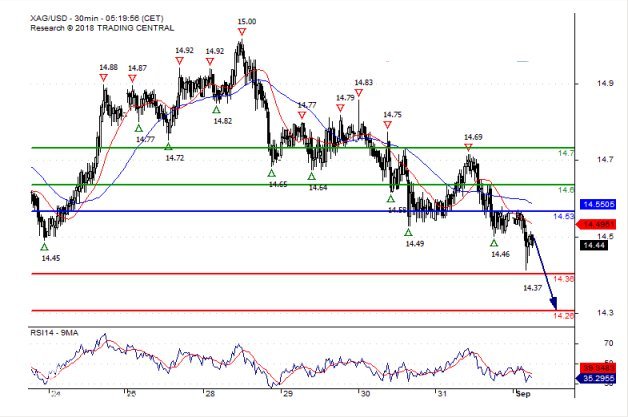Select the red peak marker at 14.83
628x417 pixels.
pos(358,93)
